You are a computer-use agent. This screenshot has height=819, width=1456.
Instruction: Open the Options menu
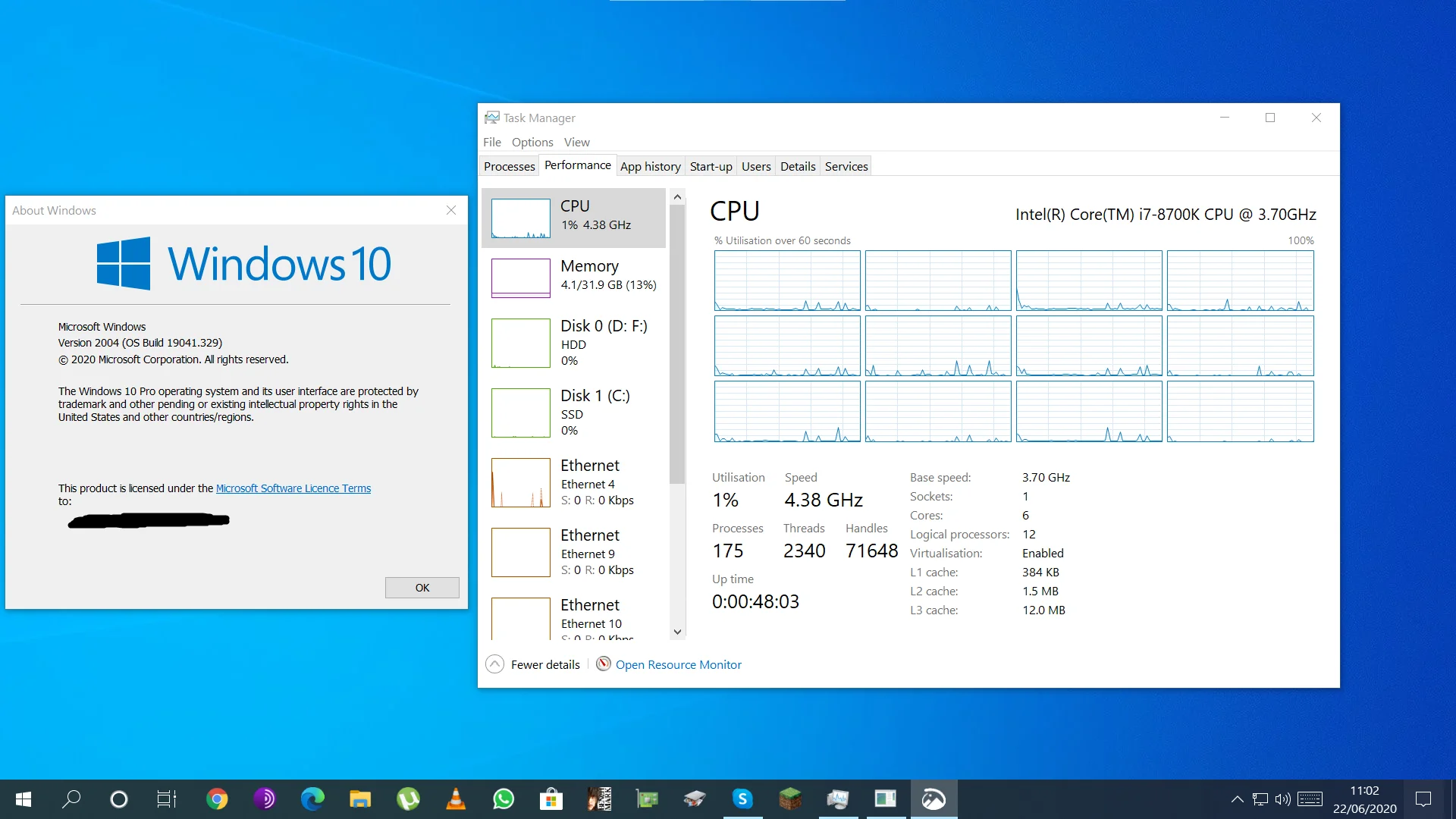click(532, 142)
